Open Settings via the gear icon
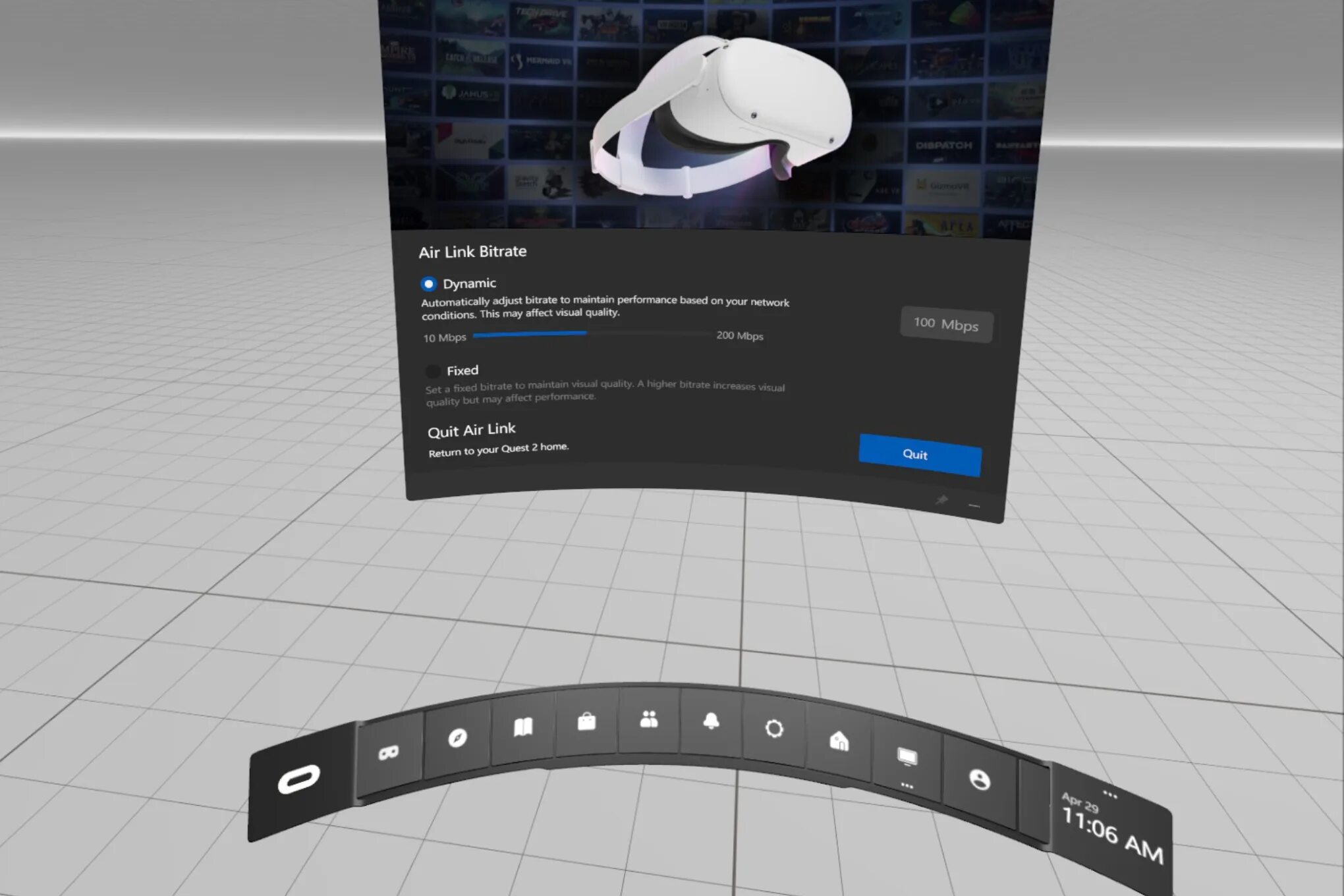 tap(774, 728)
